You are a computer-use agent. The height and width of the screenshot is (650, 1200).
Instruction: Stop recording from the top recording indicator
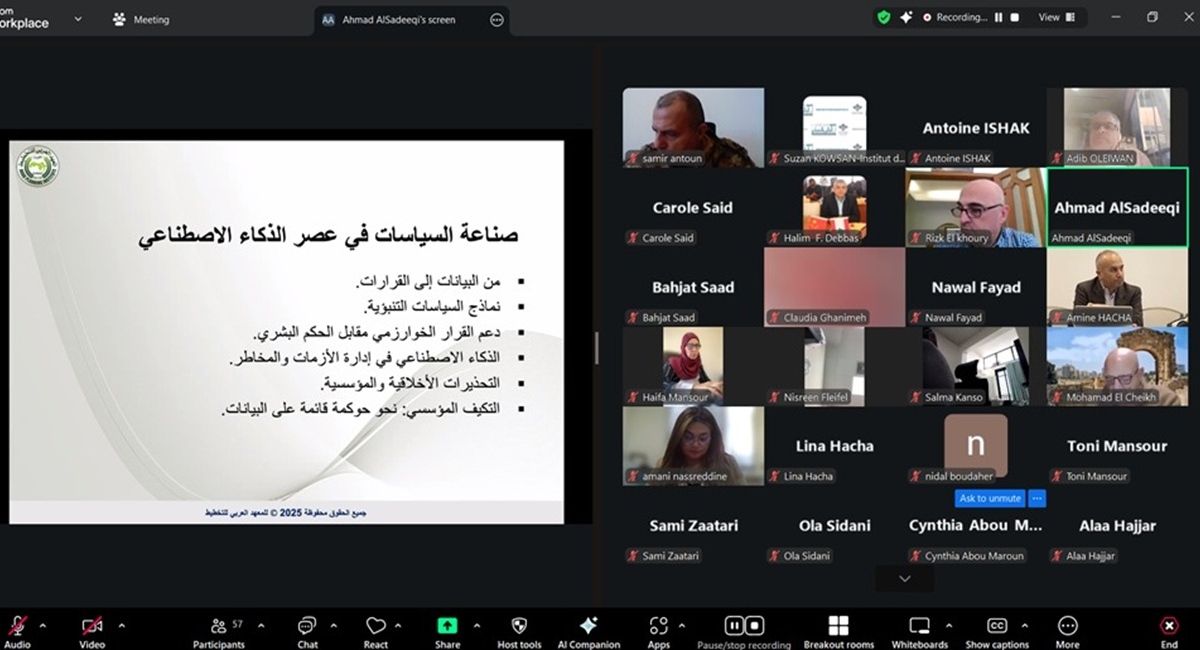click(x=1015, y=17)
